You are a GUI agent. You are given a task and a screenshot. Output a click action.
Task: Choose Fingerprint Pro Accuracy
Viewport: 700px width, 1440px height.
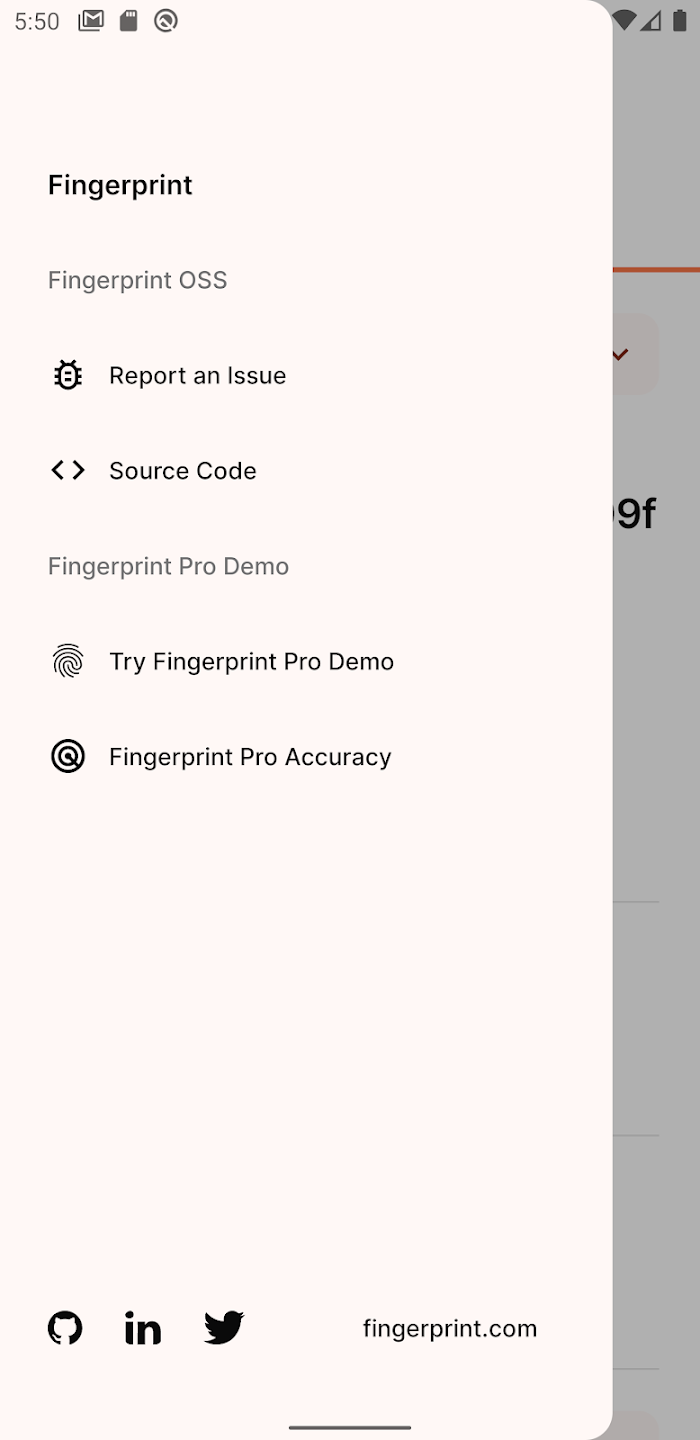[306, 757]
